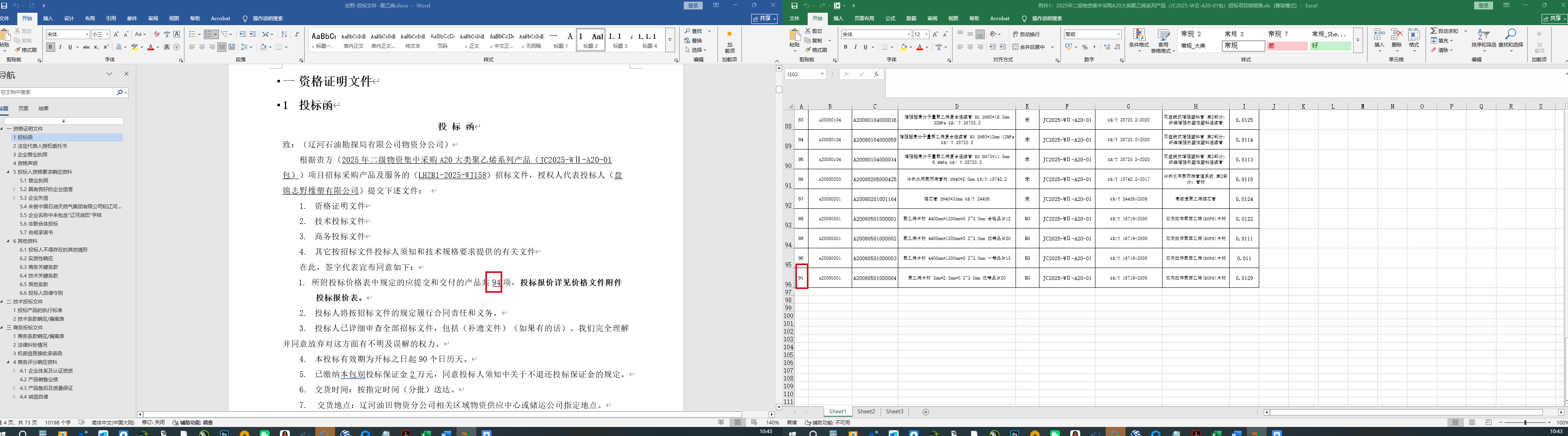This screenshot has width=1568, height=436.
Task: Clear all formatting in Word
Action: [x=156, y=34]
